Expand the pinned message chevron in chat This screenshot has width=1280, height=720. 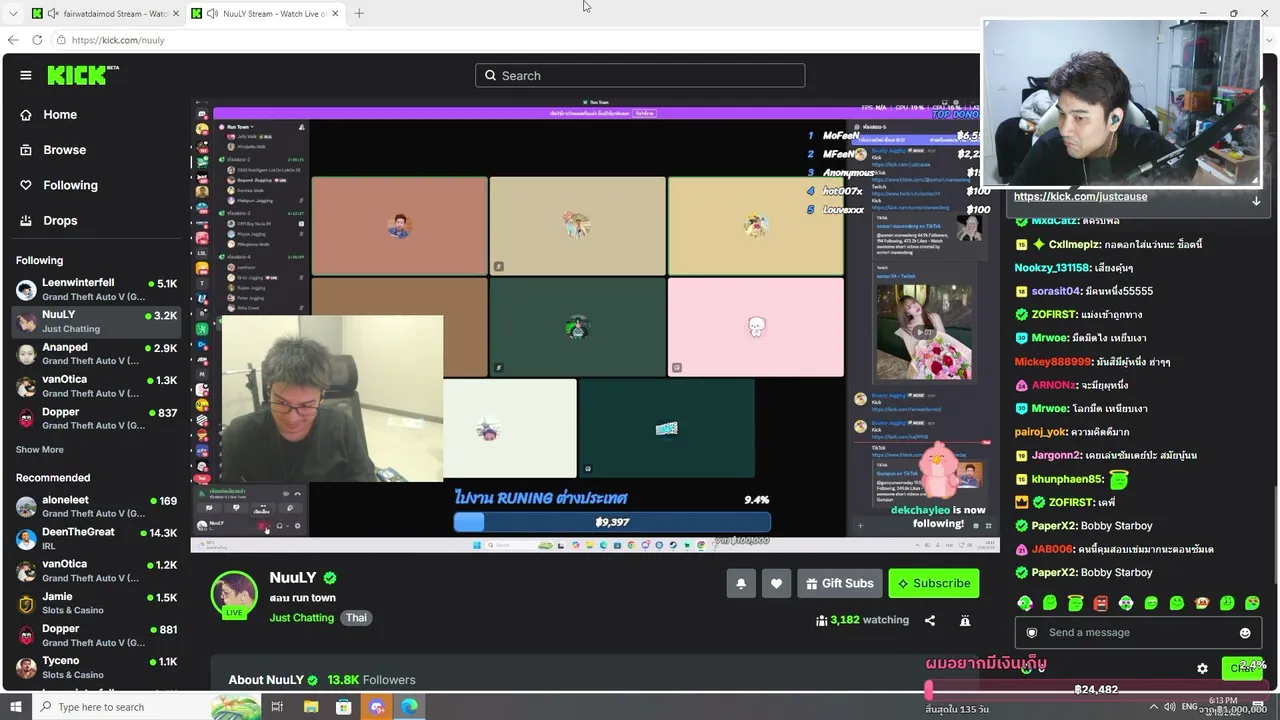pos(1256,201)
